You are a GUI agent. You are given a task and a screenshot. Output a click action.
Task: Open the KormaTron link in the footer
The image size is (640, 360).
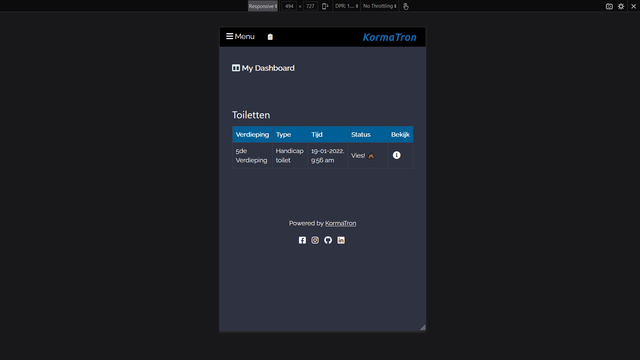(340, 223)
